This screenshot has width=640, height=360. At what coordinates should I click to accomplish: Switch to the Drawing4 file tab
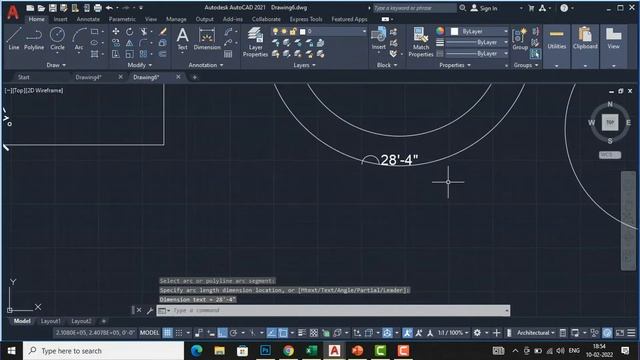89,77
